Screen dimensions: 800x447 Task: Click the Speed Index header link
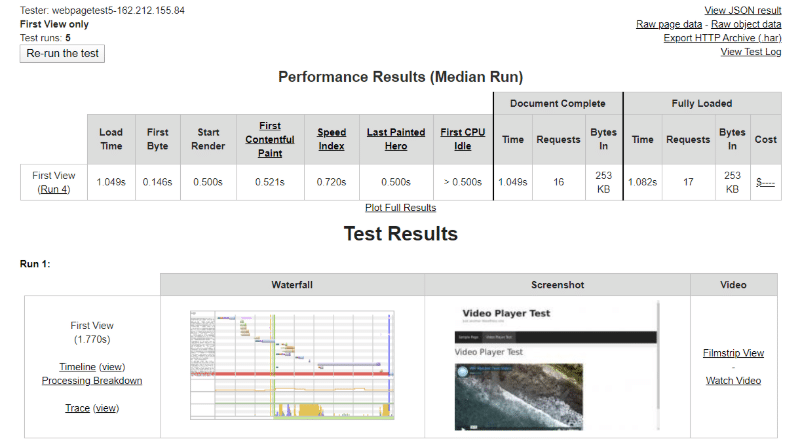331,139
